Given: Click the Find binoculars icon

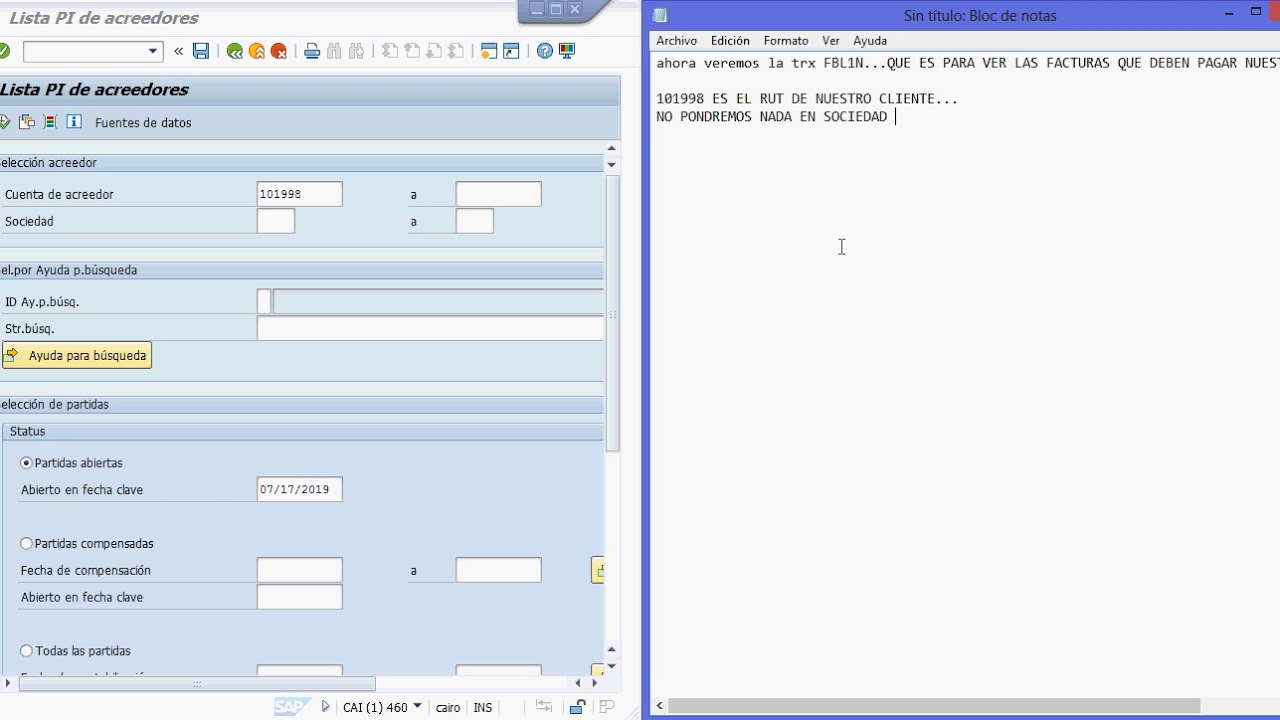Looking at the screenshot, I should click(334, 51).
